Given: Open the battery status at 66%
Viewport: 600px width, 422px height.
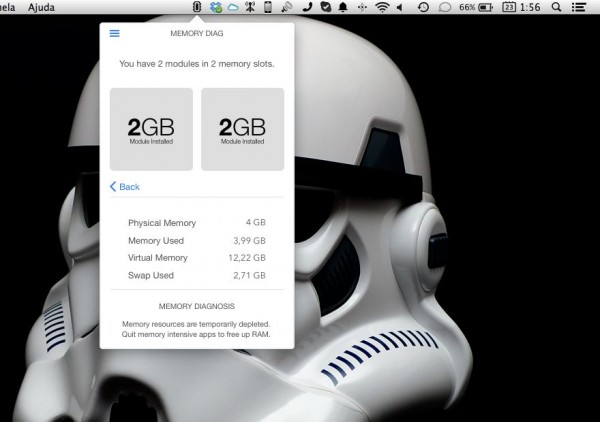Looking at the screenshot, I should [476, 7].
